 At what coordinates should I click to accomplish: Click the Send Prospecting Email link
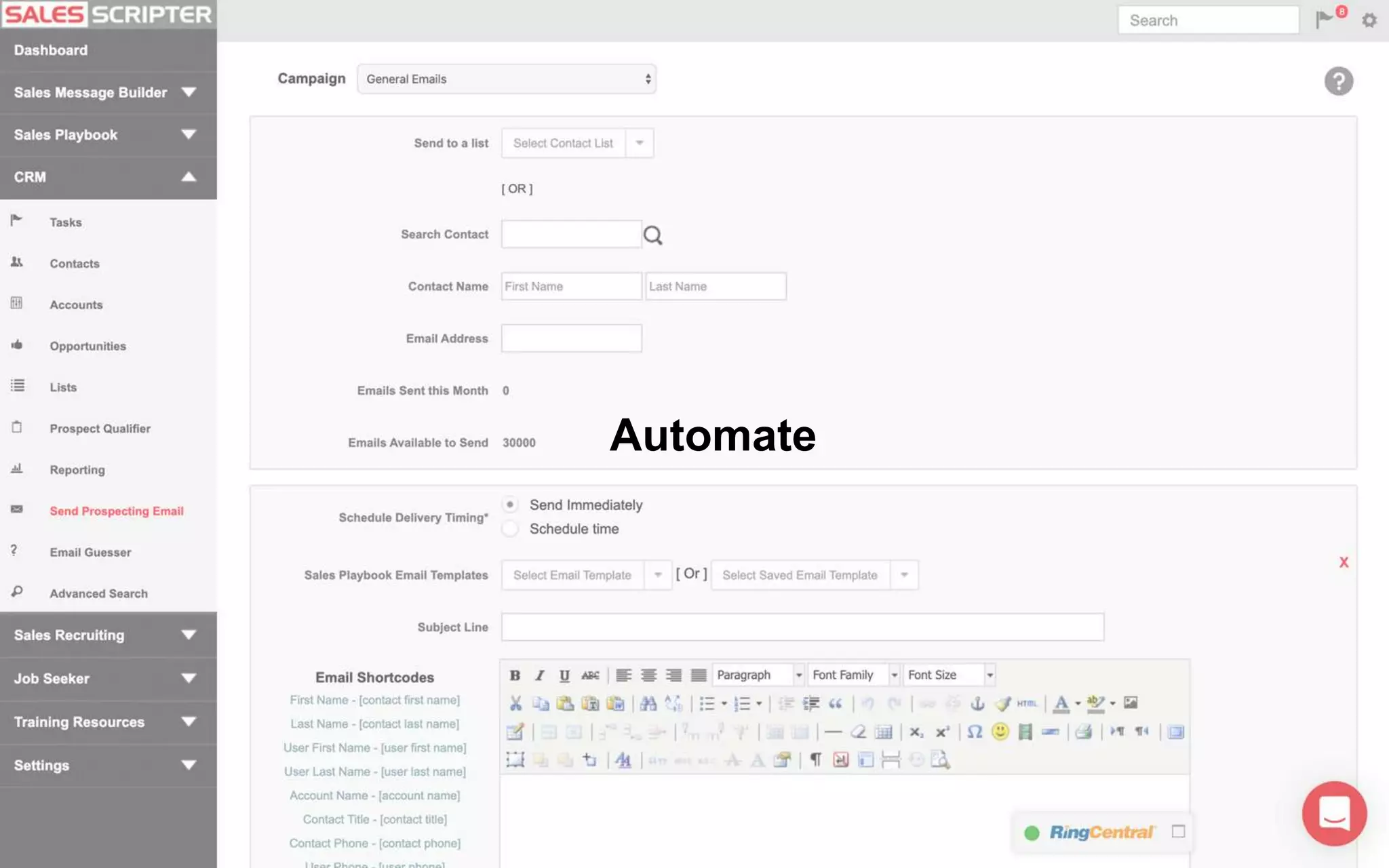116,511
